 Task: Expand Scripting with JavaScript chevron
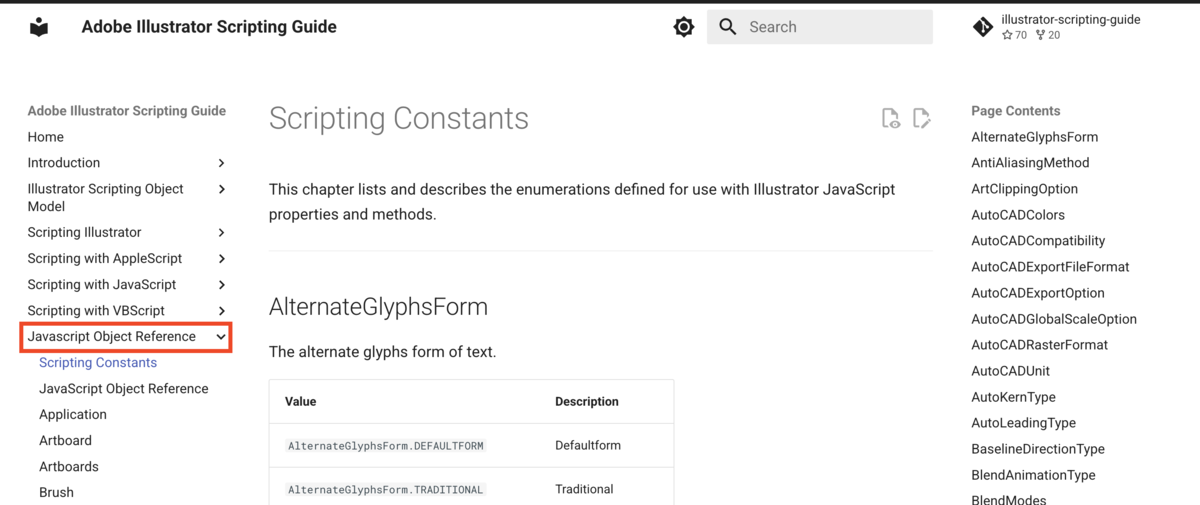[x=221, y=285]
